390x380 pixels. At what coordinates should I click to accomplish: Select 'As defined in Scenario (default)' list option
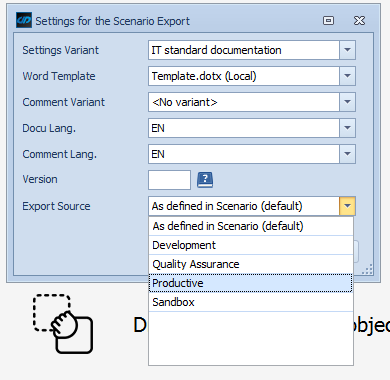[251, 226]
